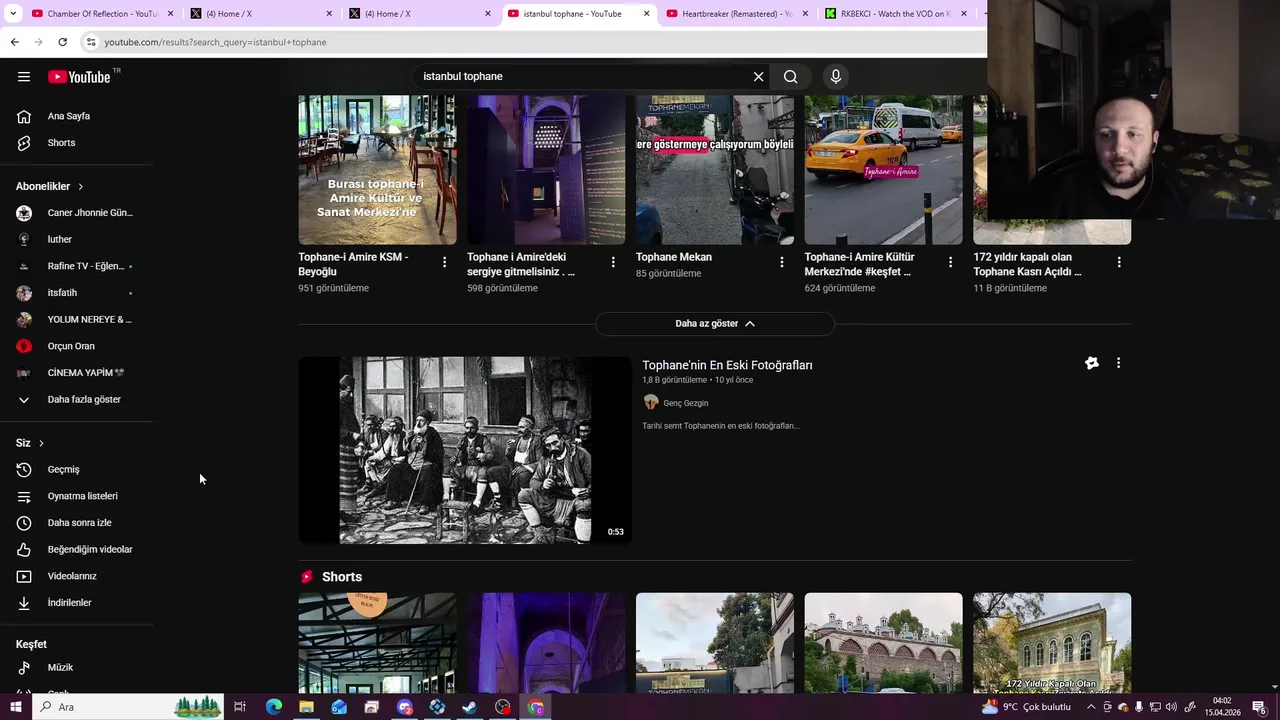Play Tophane'nin En Eski Fotoğrafları thumbnail

tap(465, 450)
